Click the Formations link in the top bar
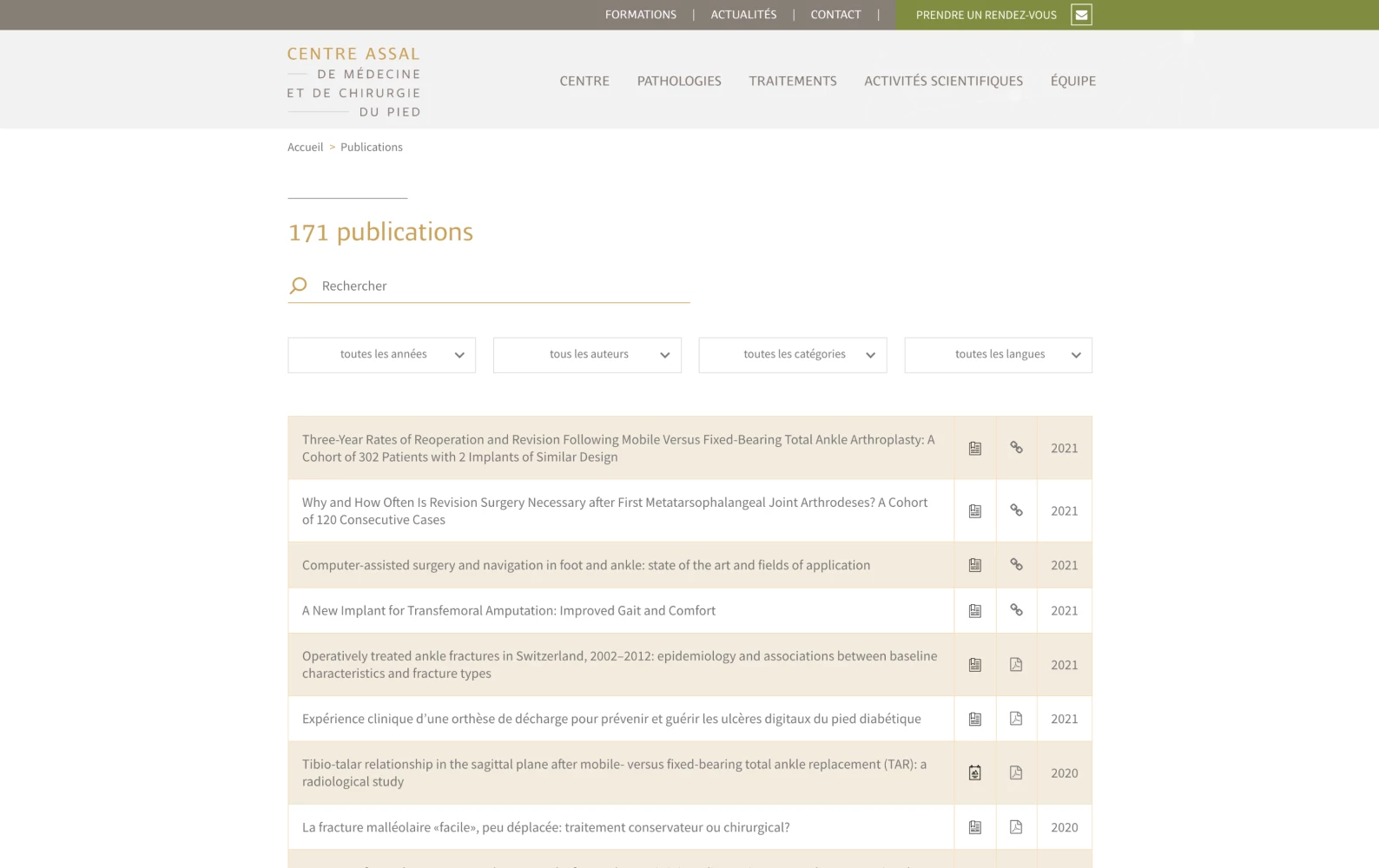1379x868 pixels. [x=640, y=15]
